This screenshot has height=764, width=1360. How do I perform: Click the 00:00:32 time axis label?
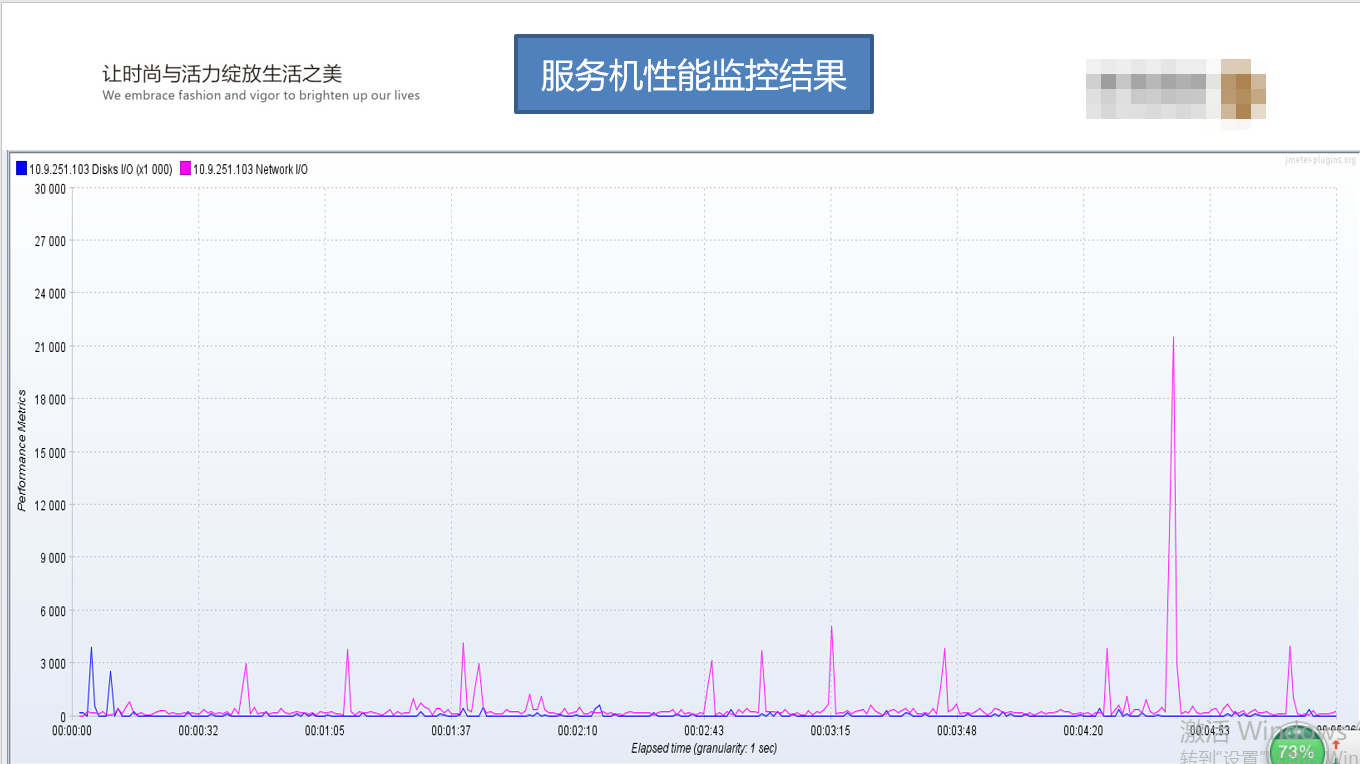pos(198,731)
